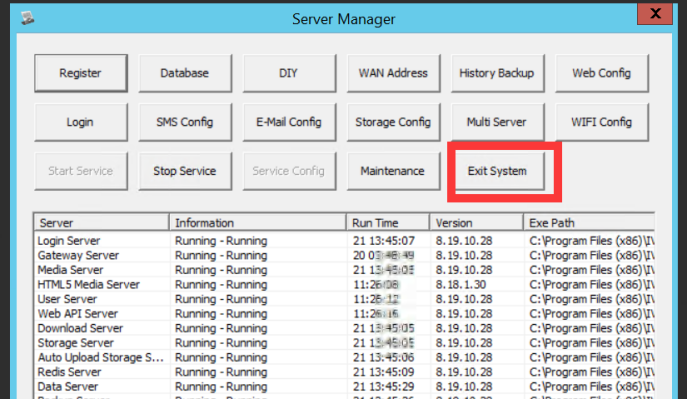
Task: Click the Register button
Action: pyautogui.click(x=81, y=73)
